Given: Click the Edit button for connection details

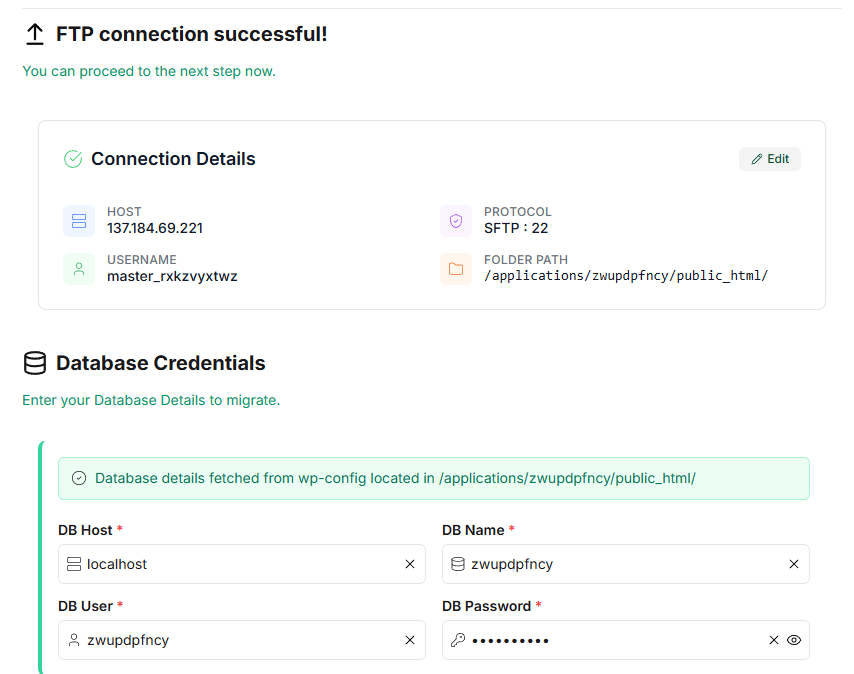Looking at the screenshot, I should pos(769,158).
